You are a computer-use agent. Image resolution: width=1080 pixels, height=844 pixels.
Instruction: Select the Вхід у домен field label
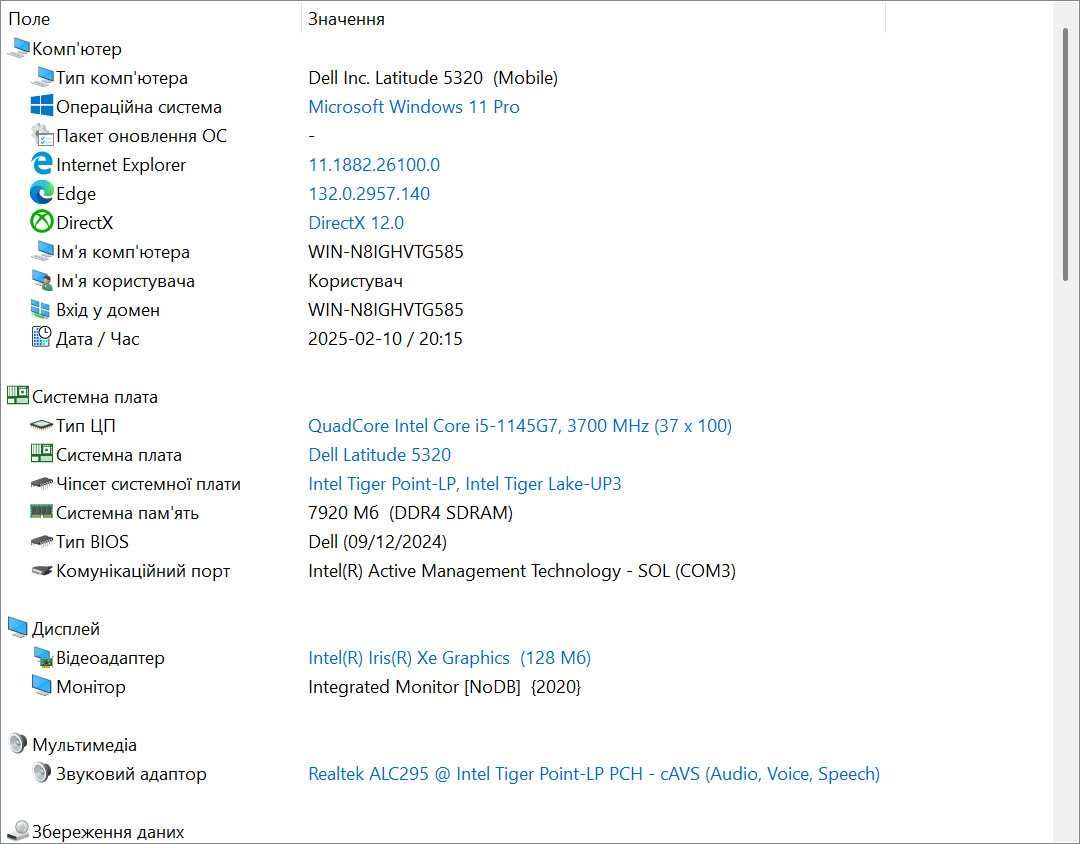(108, 310)
